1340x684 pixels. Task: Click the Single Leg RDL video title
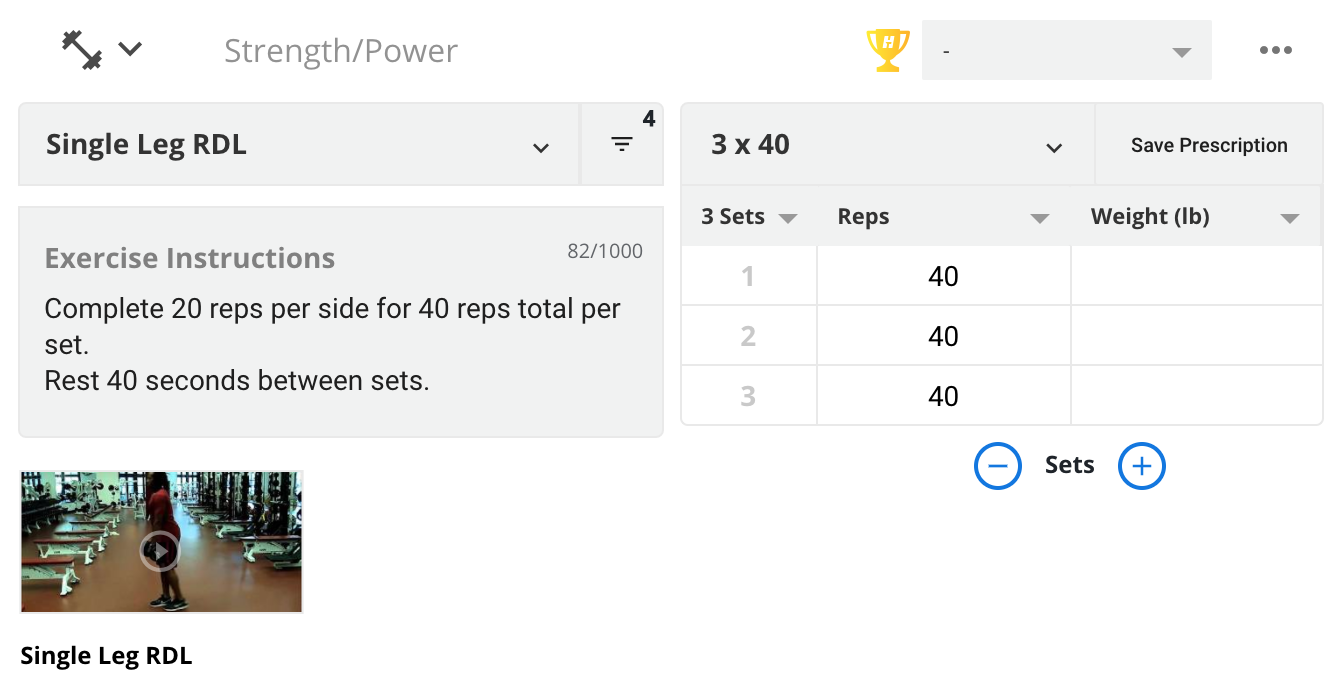pyautogui.click(x=106, y=656)
